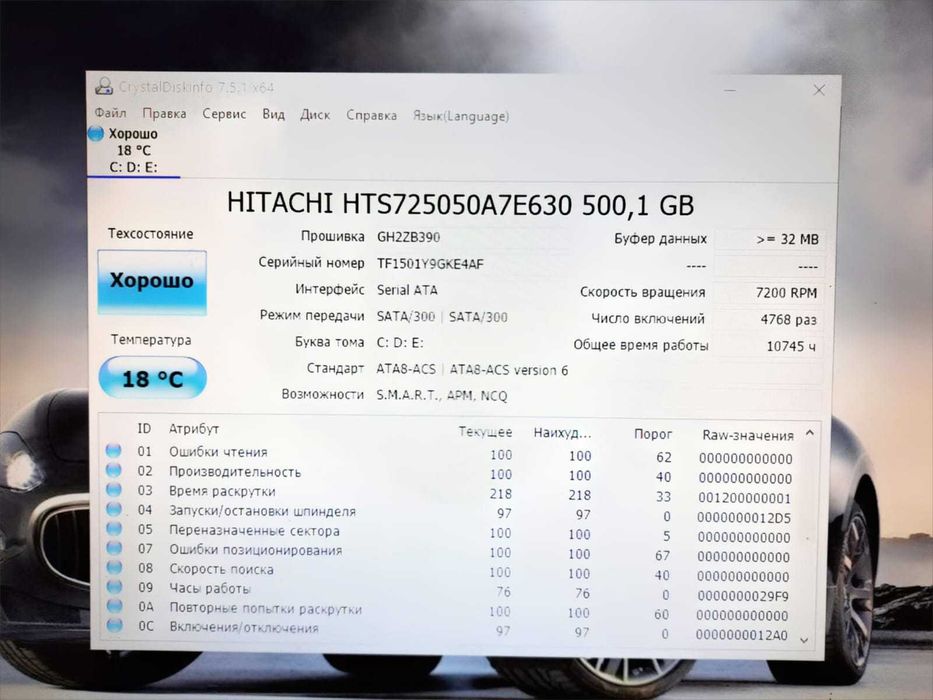
Task: Click the Serial ATA interface value
Action: (407, 290)
